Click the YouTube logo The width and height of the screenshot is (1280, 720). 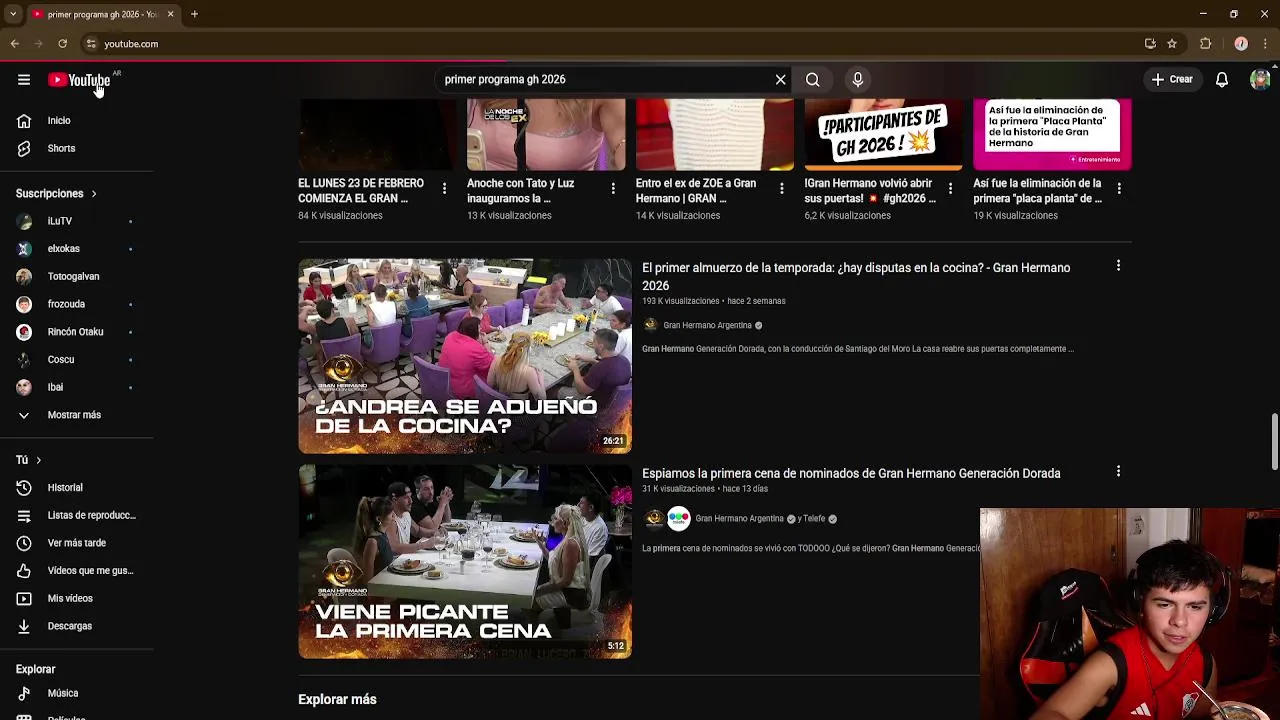pos(79,80)
